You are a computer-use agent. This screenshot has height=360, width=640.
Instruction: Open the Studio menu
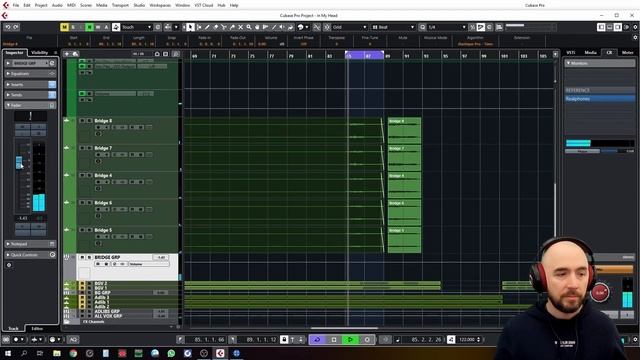(x=139, y=5)
